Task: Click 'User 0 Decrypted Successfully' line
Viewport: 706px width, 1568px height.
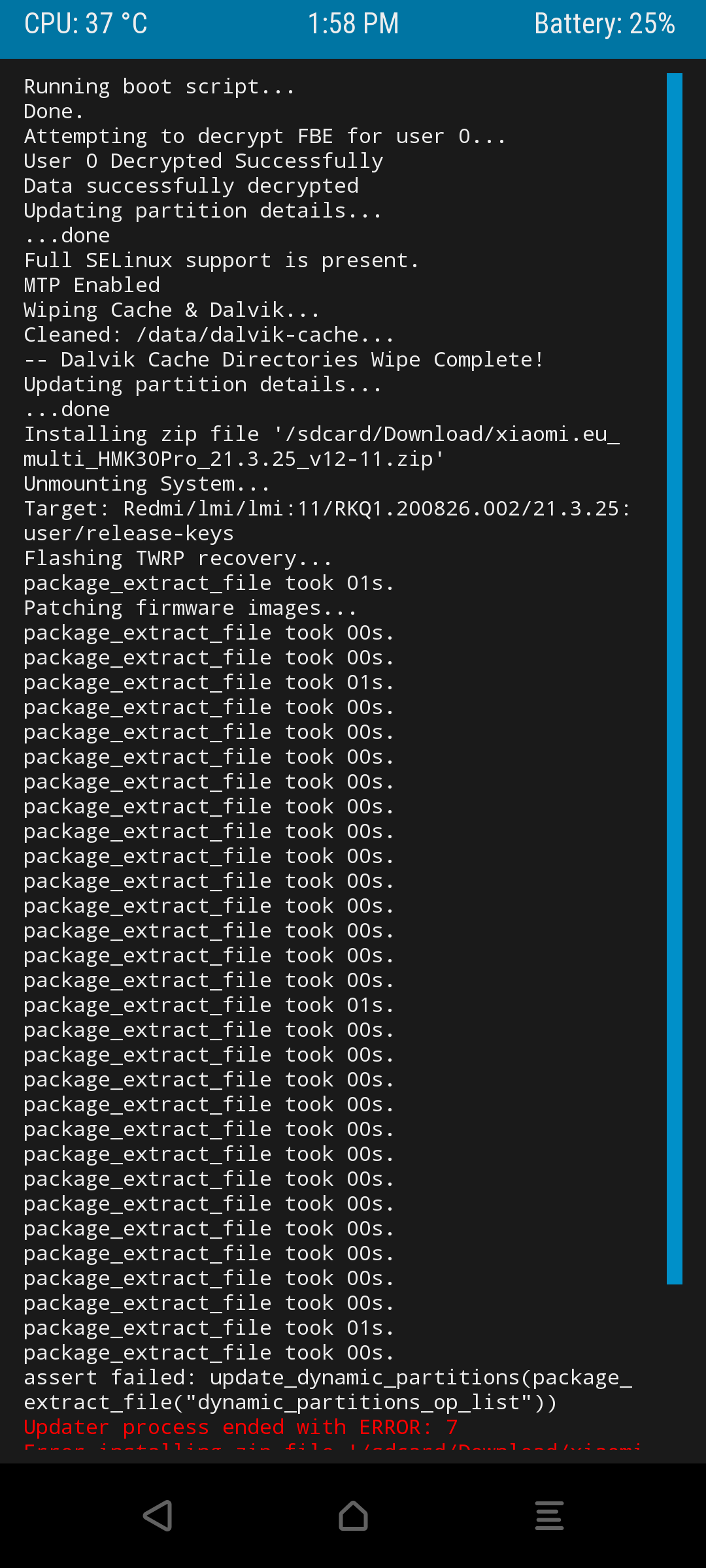Action: click(x=203, y=161)
